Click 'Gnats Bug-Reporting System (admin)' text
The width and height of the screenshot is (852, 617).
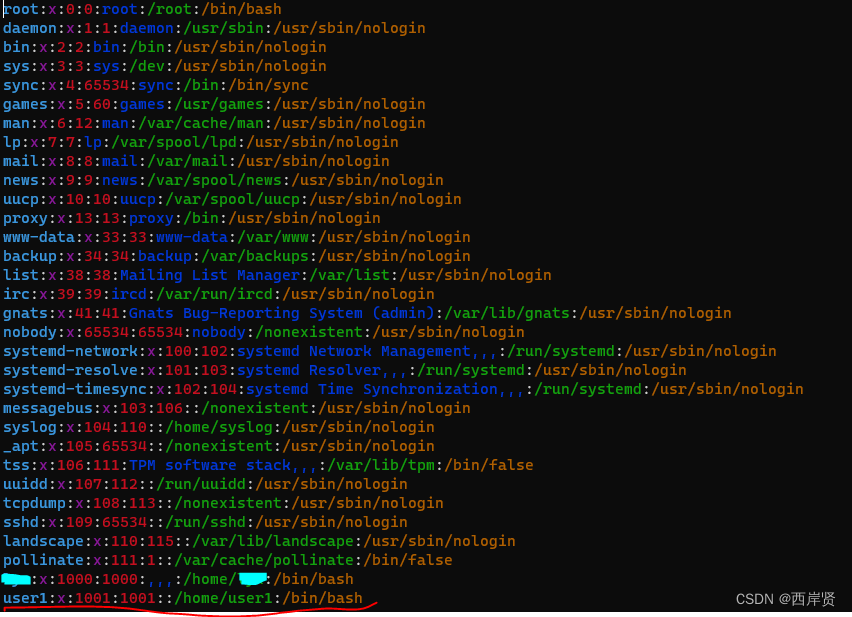[281, 313]
